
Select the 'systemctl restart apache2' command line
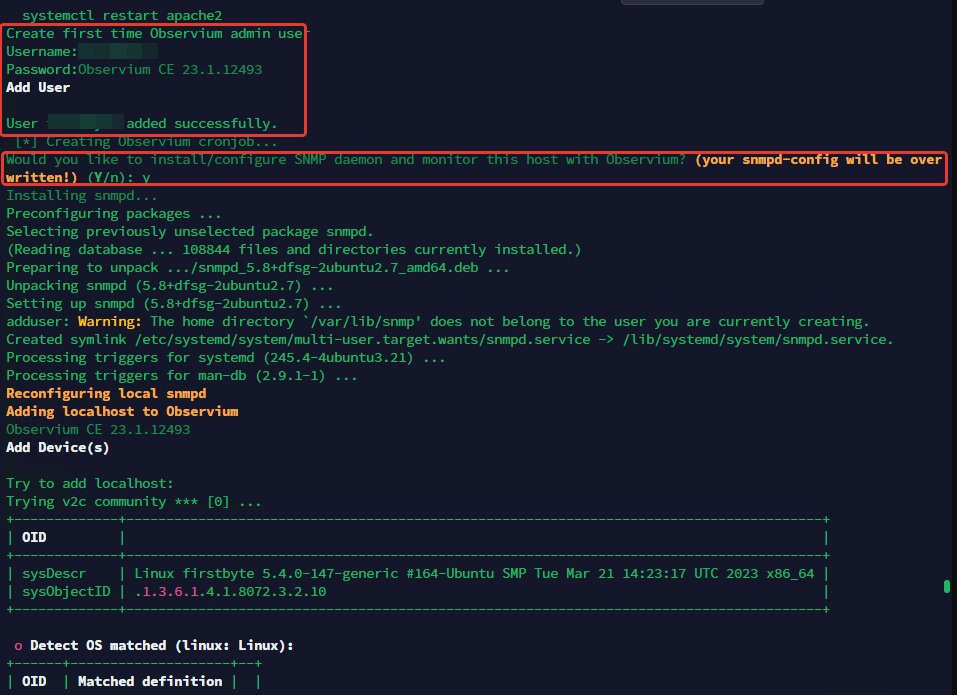[121, 16]
